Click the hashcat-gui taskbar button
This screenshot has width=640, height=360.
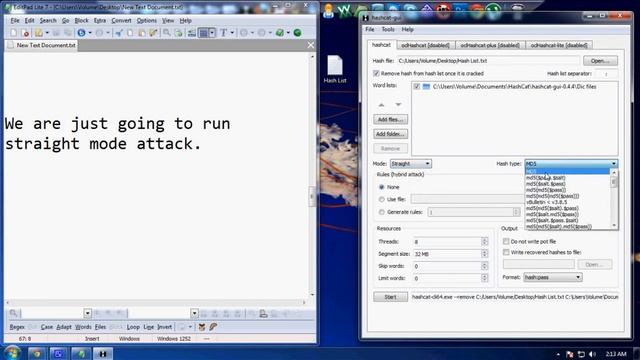103,353
